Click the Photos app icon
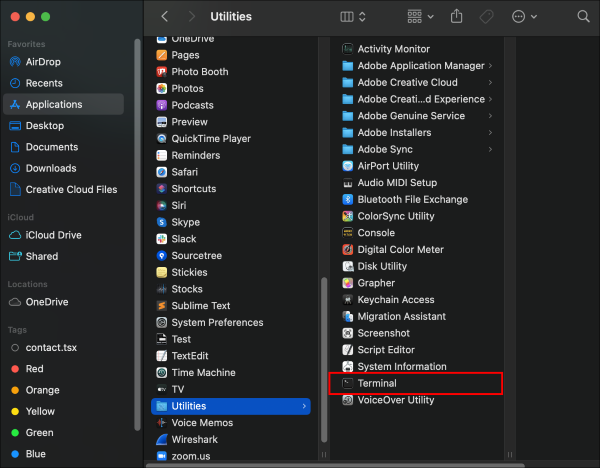This screenshot has width=600, height=468. pos(161,88)
